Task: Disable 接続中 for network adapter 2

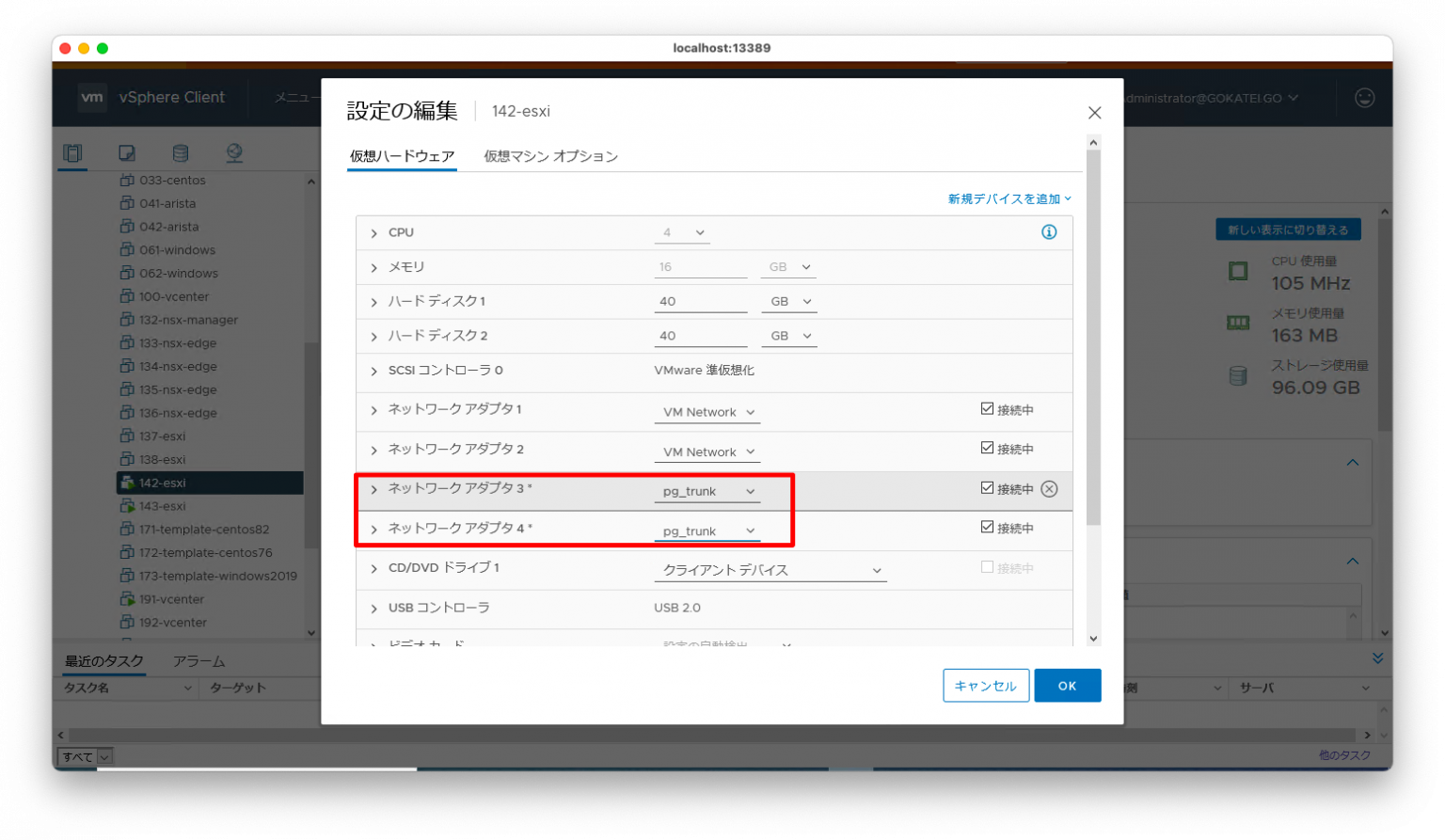Action: [987, 448]
